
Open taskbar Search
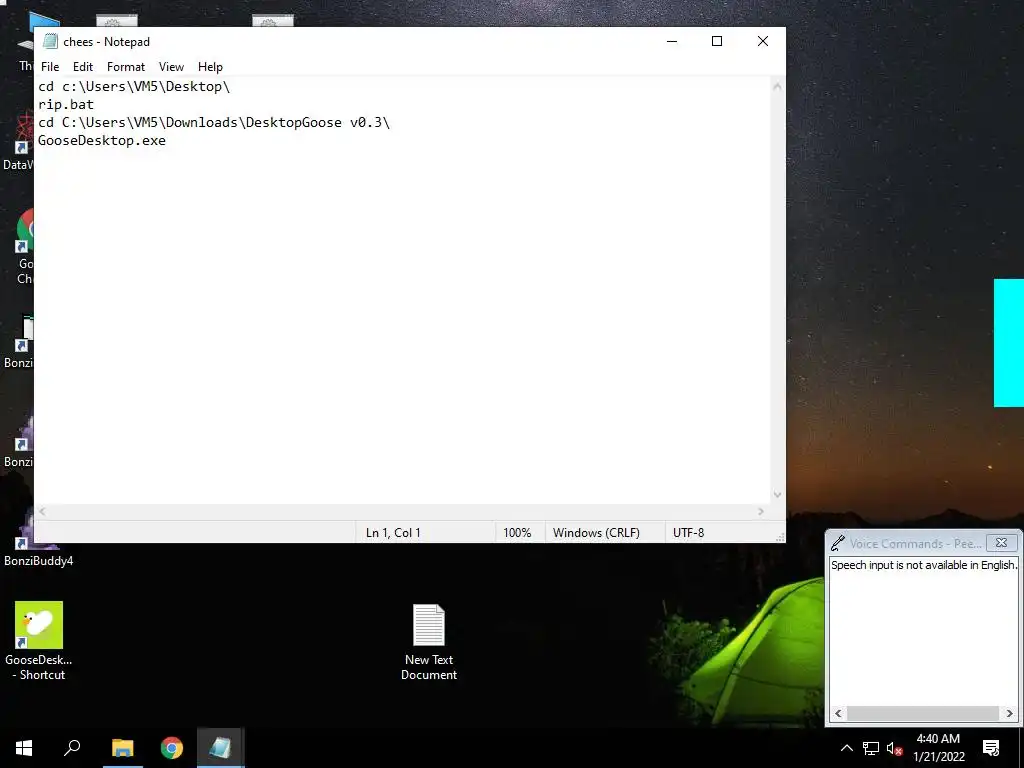point(72,748)
